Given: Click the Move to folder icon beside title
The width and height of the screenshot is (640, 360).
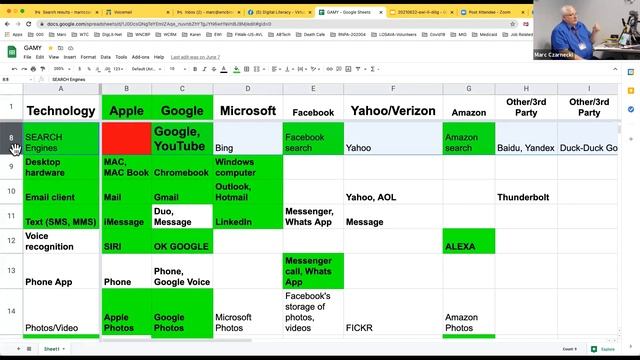Looking at the screenshot, I should (60, 48).
